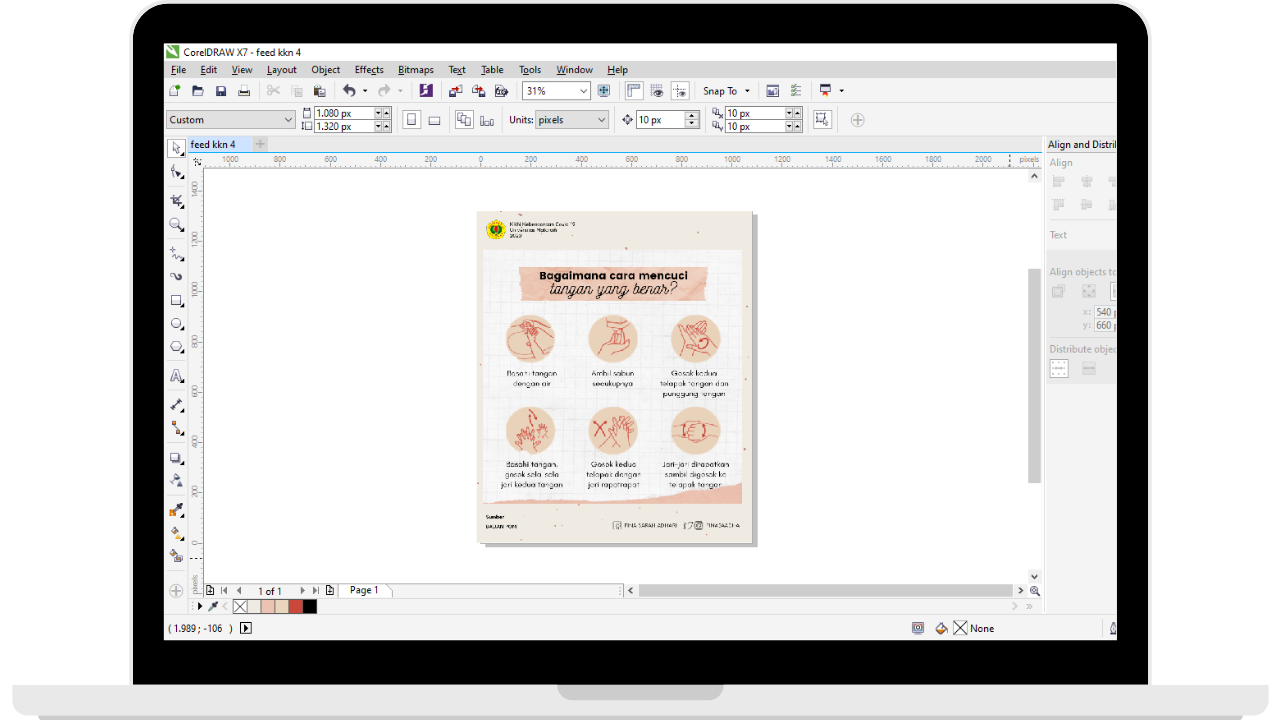Add a new document tab with plus
The width and height of the screenshot is (1280, 720).
coord(260,145)
